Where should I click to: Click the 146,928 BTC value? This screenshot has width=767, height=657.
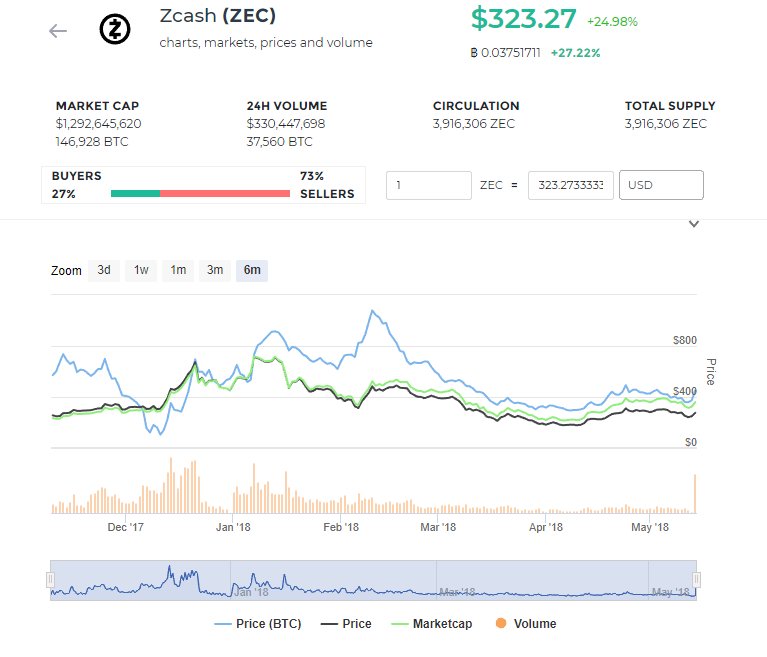92,142
